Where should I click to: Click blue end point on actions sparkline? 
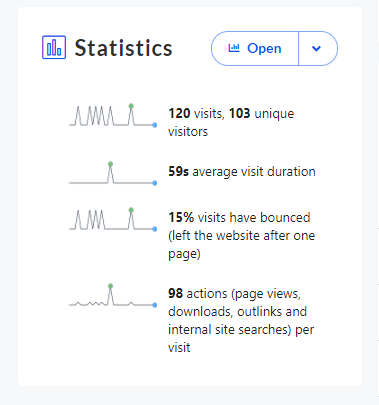pos(155,305)
